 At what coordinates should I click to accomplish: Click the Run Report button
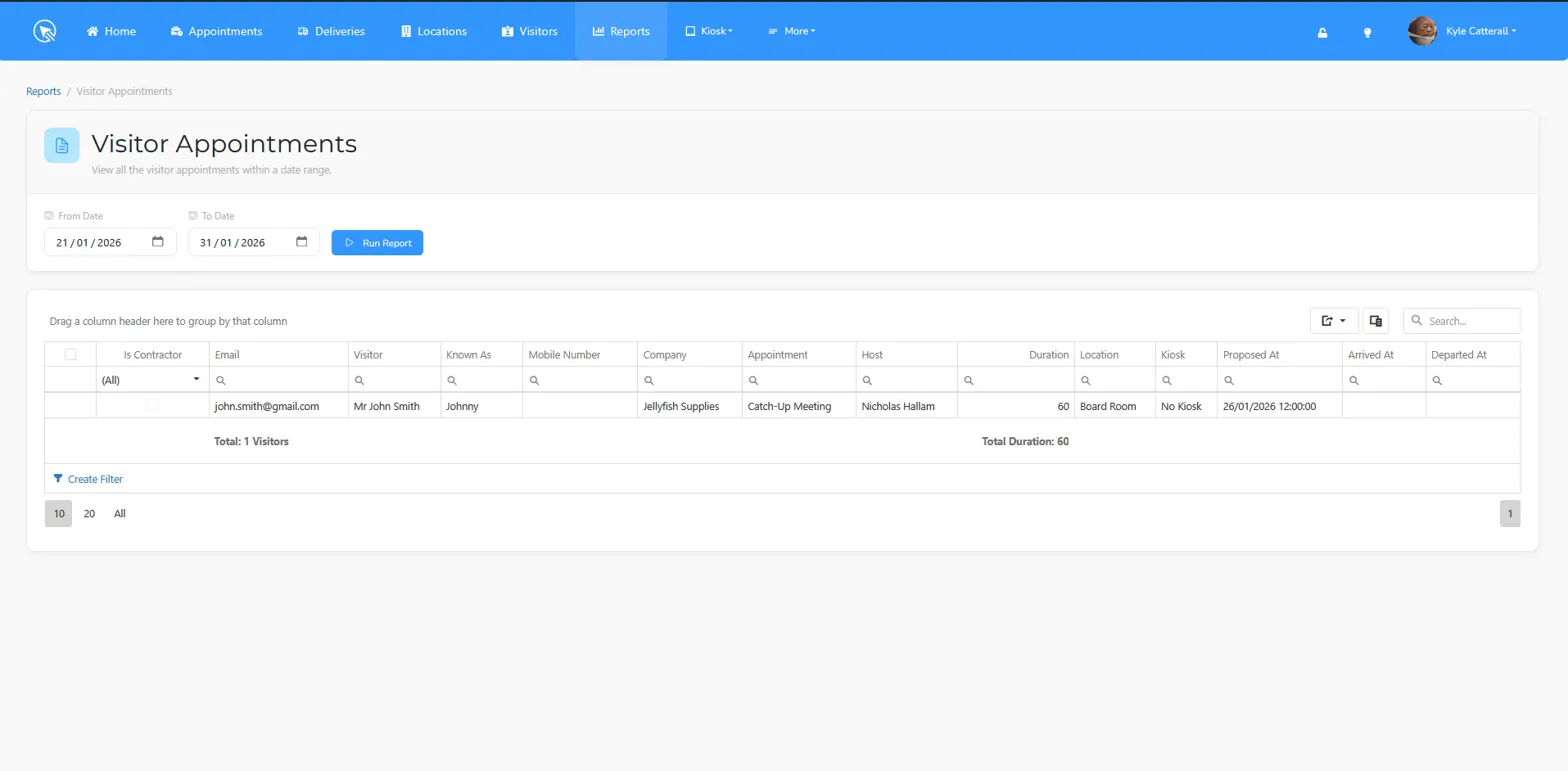pyautogui.click(x=377, y=242)
